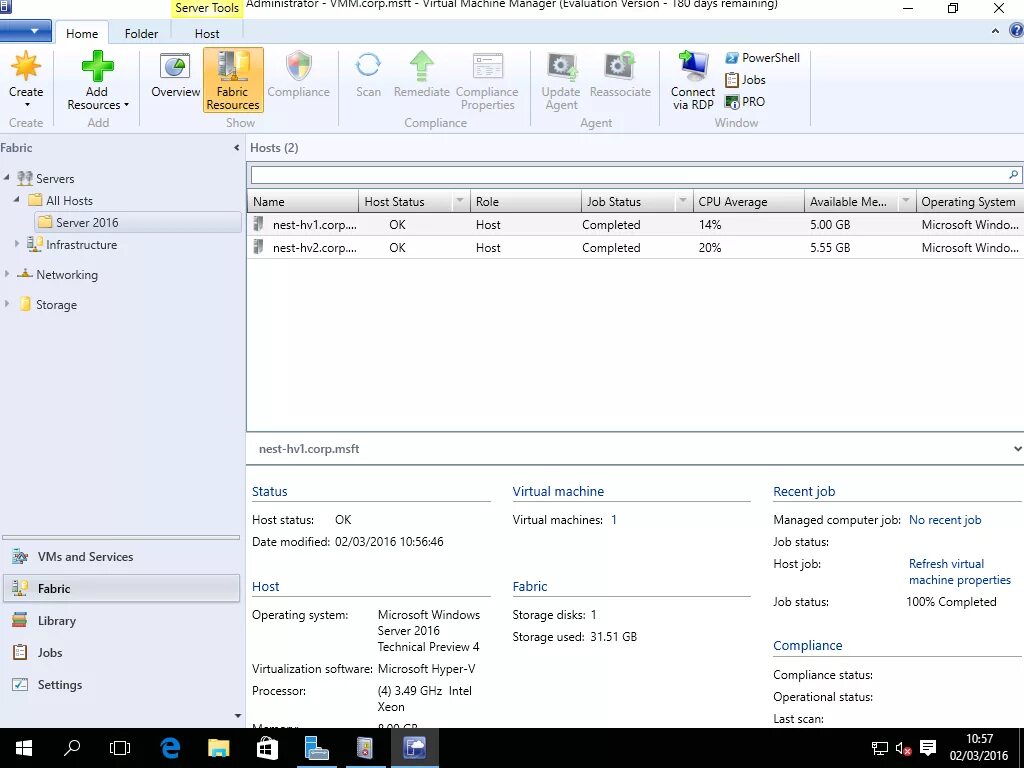Image resolution: width=1024 pixels, height=768 pixels.
Task: Sort by Operating System column header
Action: 970,202
